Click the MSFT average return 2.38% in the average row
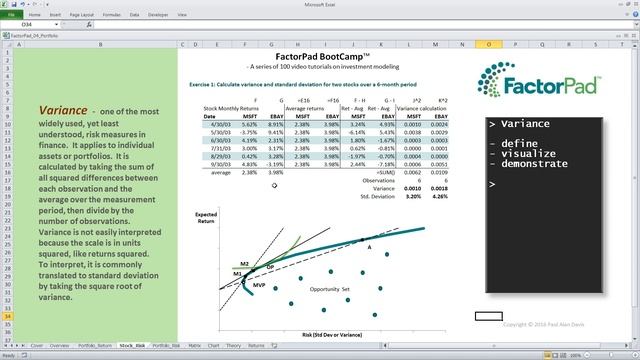 pyautogui.click(x=249, y=172)
